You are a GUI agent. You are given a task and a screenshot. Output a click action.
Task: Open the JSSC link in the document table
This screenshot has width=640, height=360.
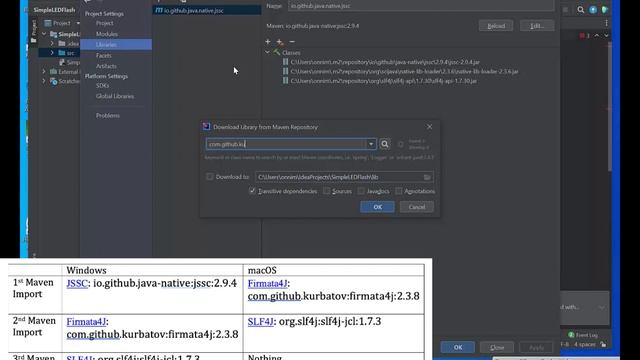pyautogui.click(x=77, y=283)
